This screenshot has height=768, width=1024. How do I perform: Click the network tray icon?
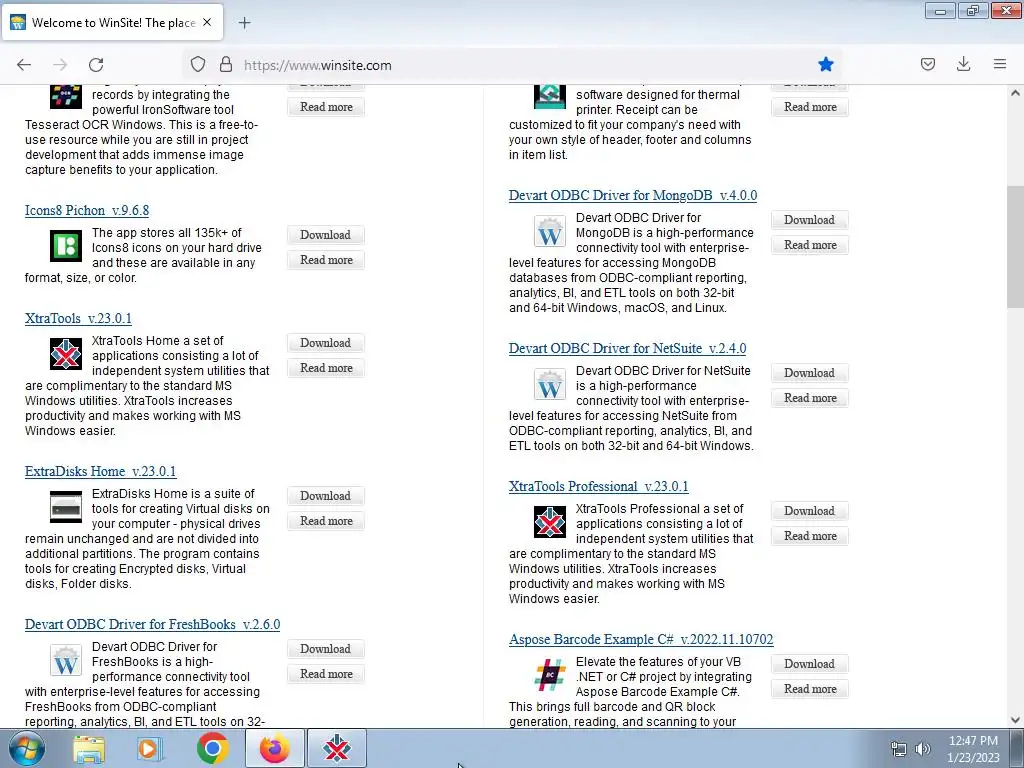click(899, 749)
